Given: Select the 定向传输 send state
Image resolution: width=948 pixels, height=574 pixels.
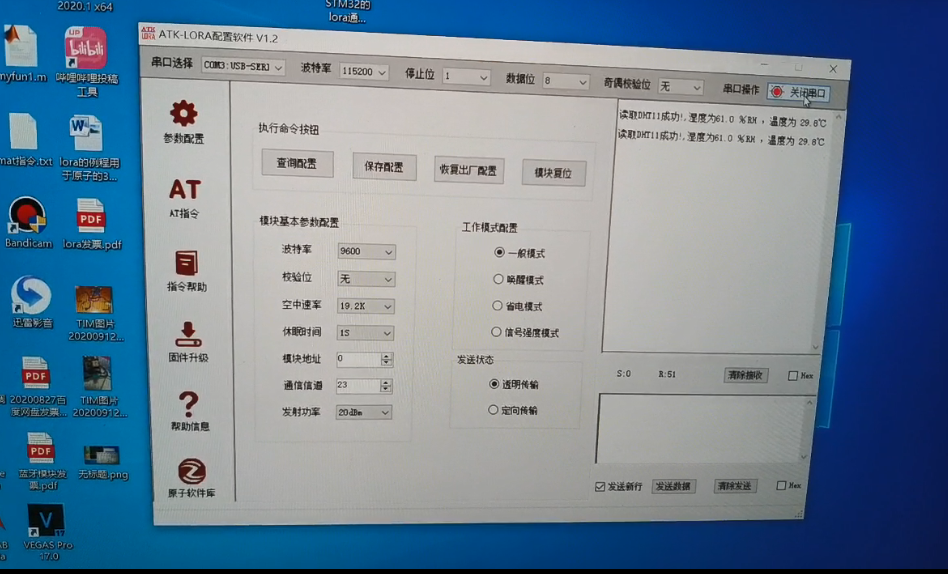Looking at the screenshot, I should coord(493,409).
